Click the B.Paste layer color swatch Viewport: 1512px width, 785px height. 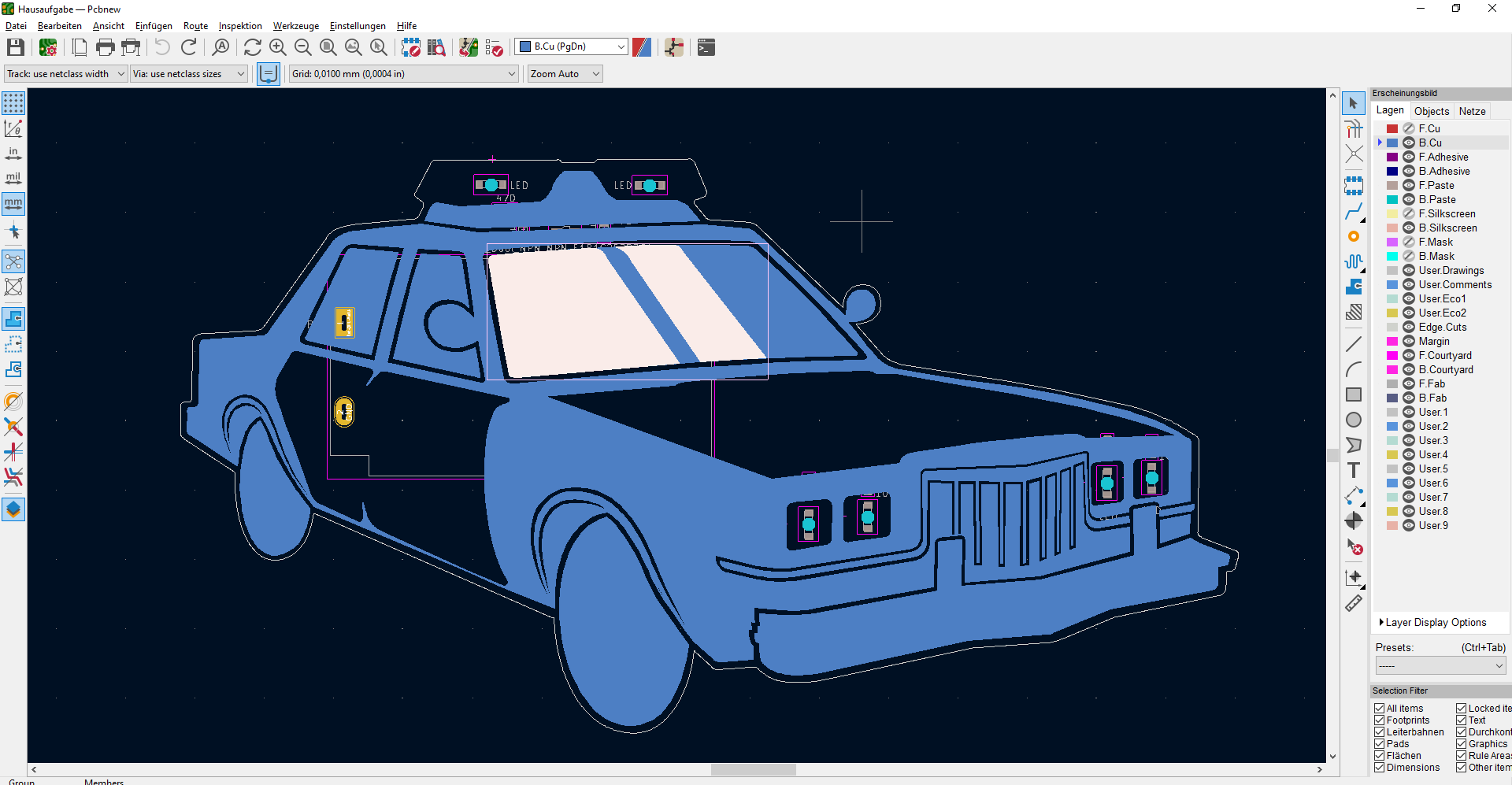click(x=1392, y=200)
